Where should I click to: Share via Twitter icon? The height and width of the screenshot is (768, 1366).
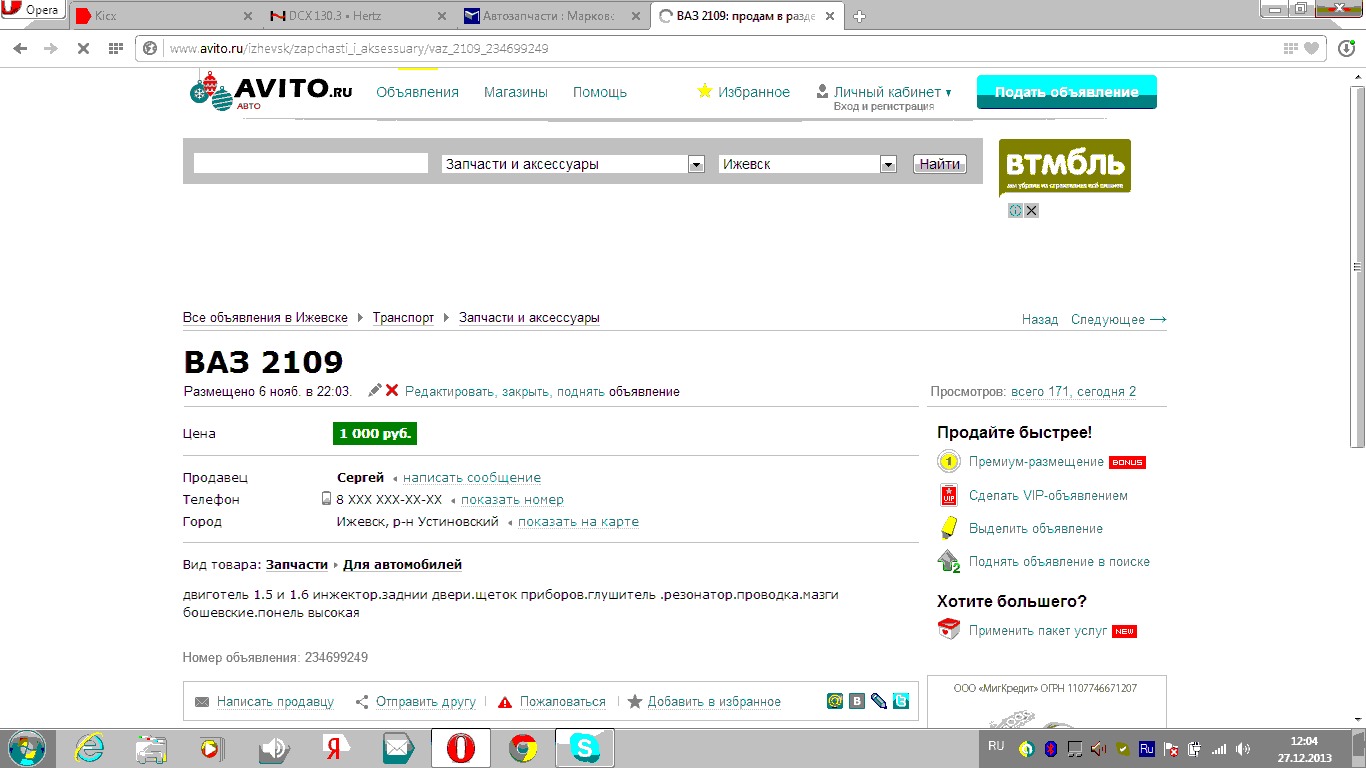tap(901, 701)
